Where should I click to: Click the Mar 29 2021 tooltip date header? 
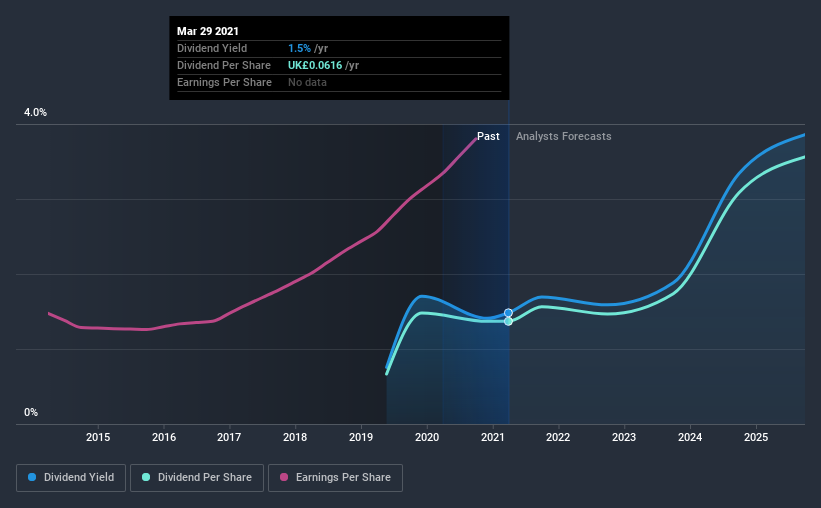pos(208,31)
